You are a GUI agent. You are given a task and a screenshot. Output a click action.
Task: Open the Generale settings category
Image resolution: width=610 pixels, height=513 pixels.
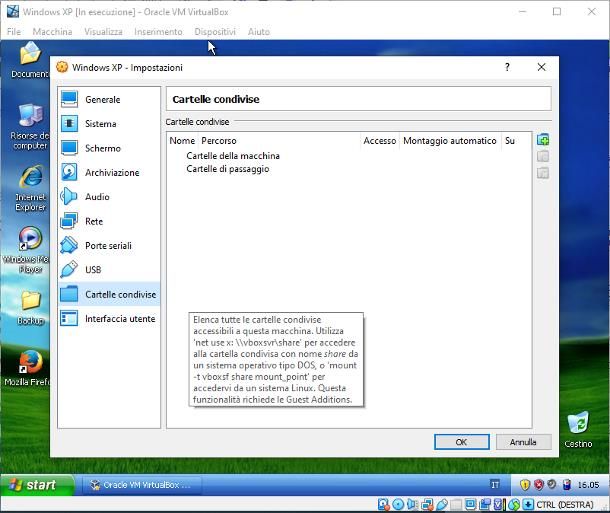coord(109,100)
